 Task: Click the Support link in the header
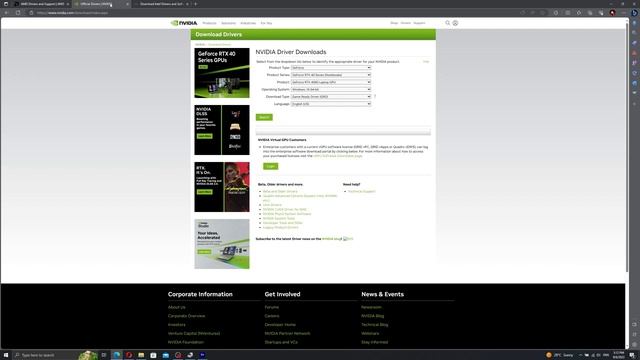pyautogui.click(x=419, y=23)
